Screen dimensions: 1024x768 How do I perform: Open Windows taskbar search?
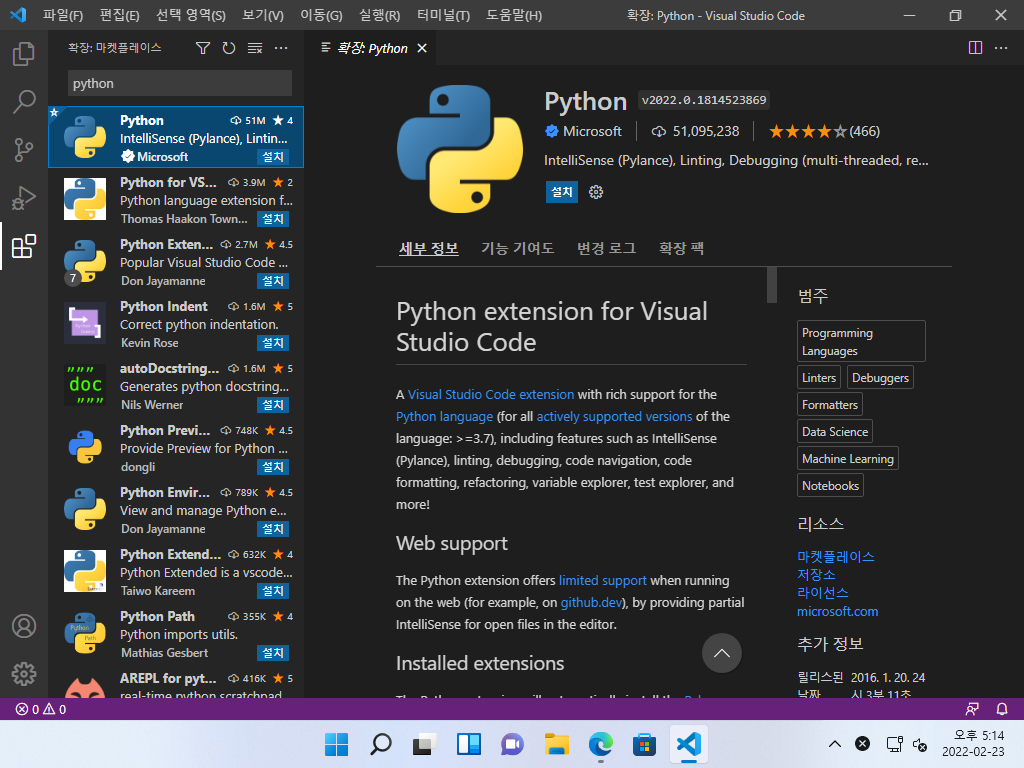(381, 744)
